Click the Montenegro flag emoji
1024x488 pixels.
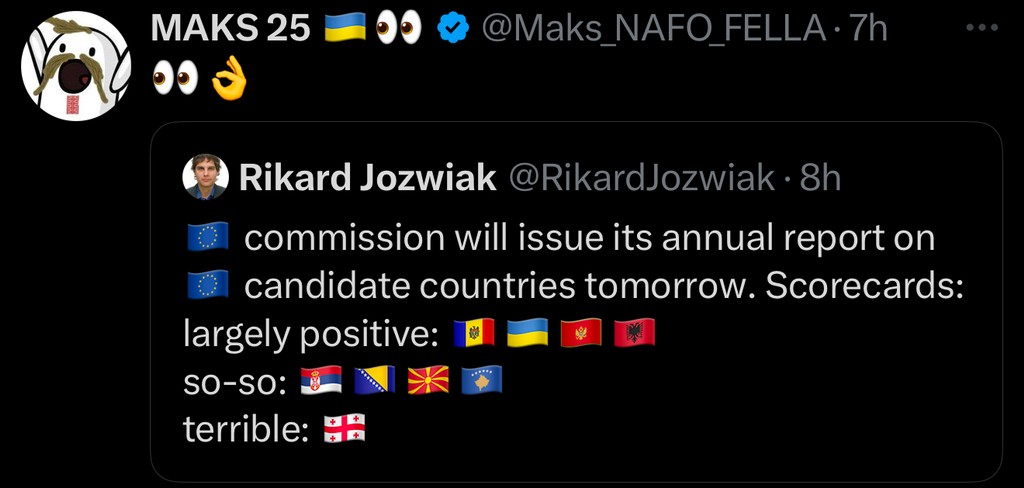pos(581,335)
